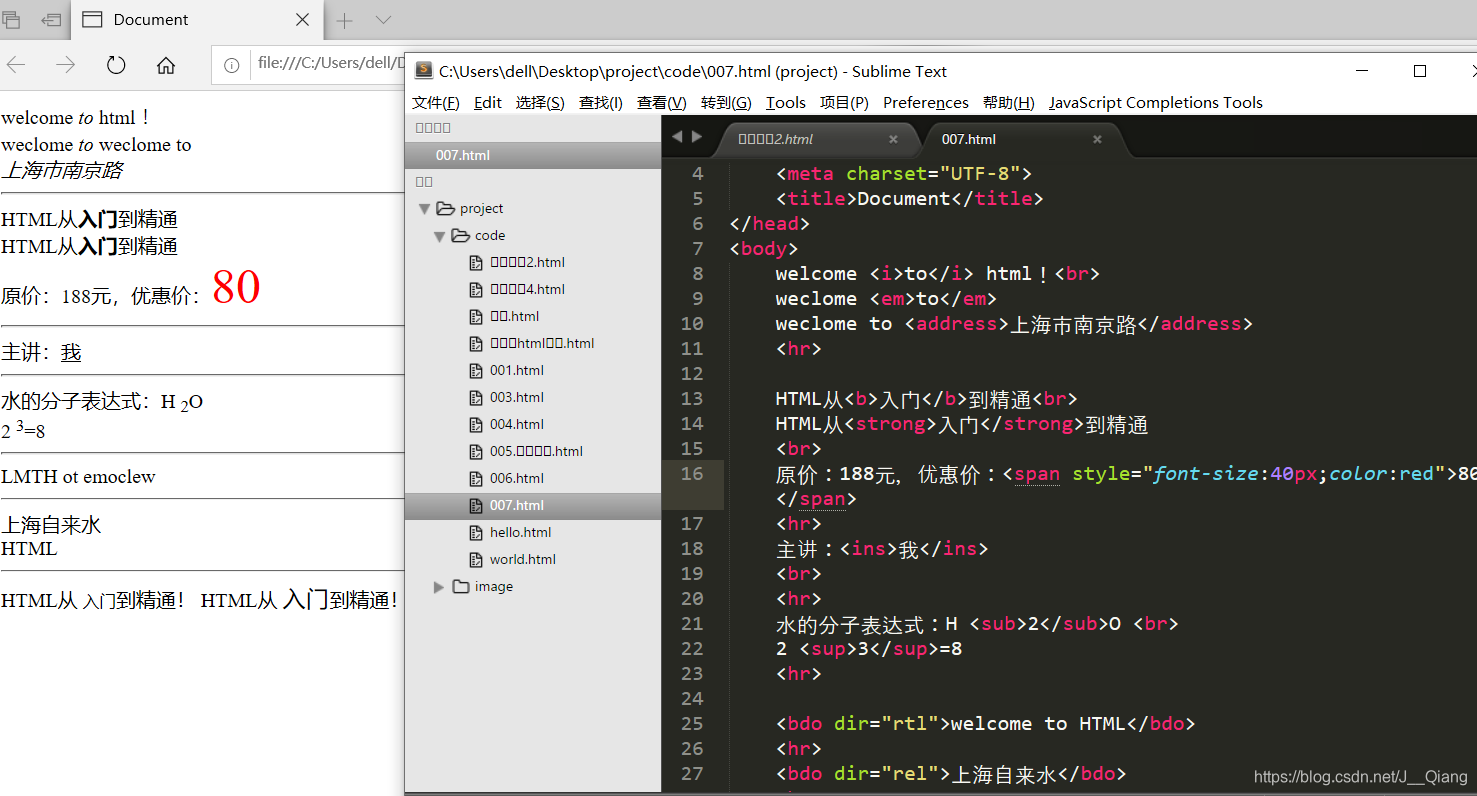The height and width of the screenshot is (796, 1477).
Task: Click the site info icon in address bar
Action: [x=232, y=65]
